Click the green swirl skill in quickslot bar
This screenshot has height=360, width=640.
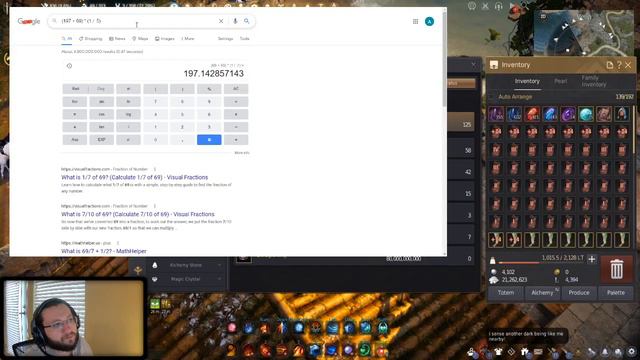tap(364, 350)
